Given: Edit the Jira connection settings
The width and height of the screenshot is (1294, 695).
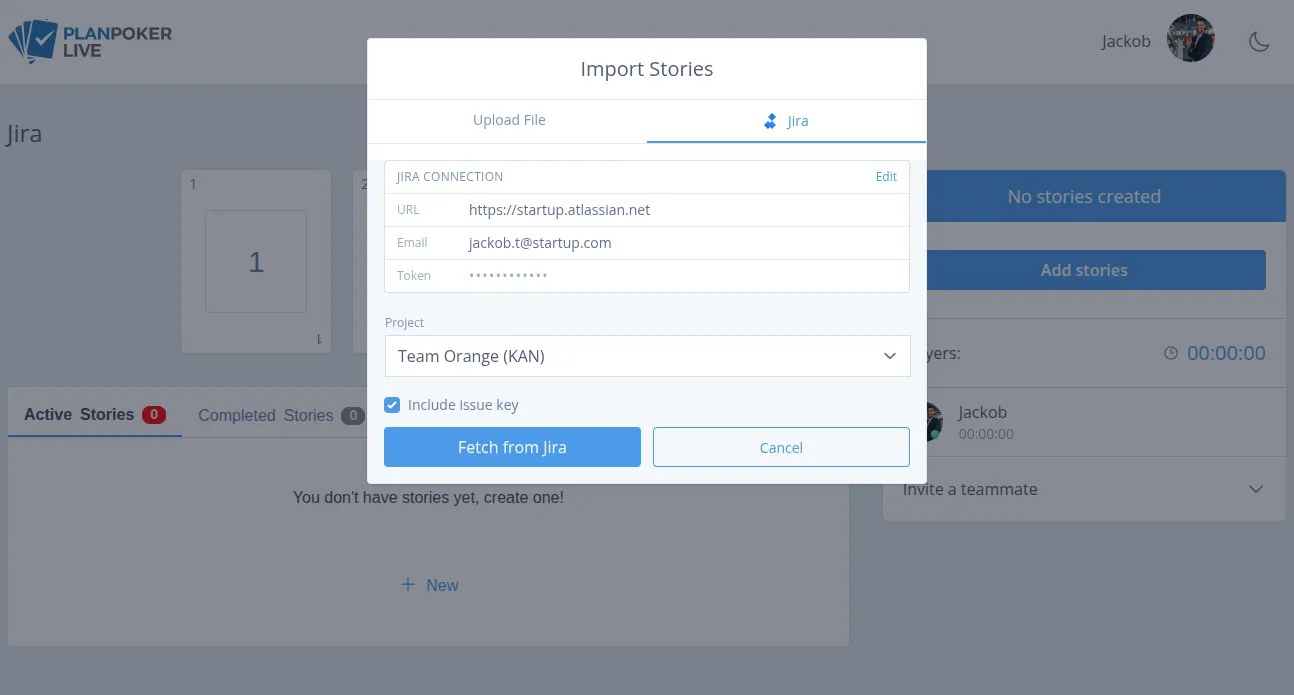Looking at the screenshot, I should [886, 176].
